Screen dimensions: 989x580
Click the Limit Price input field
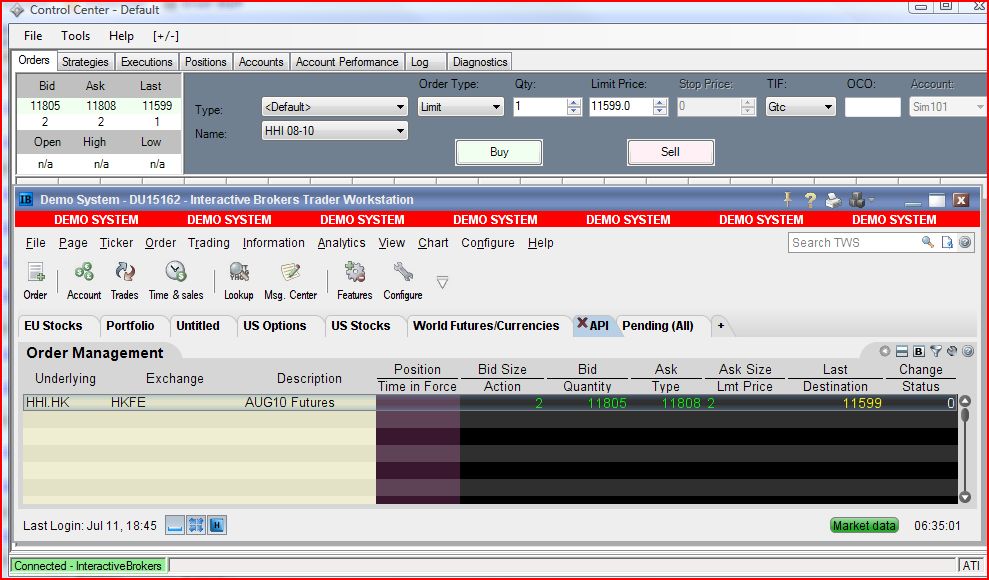[621, 107]
